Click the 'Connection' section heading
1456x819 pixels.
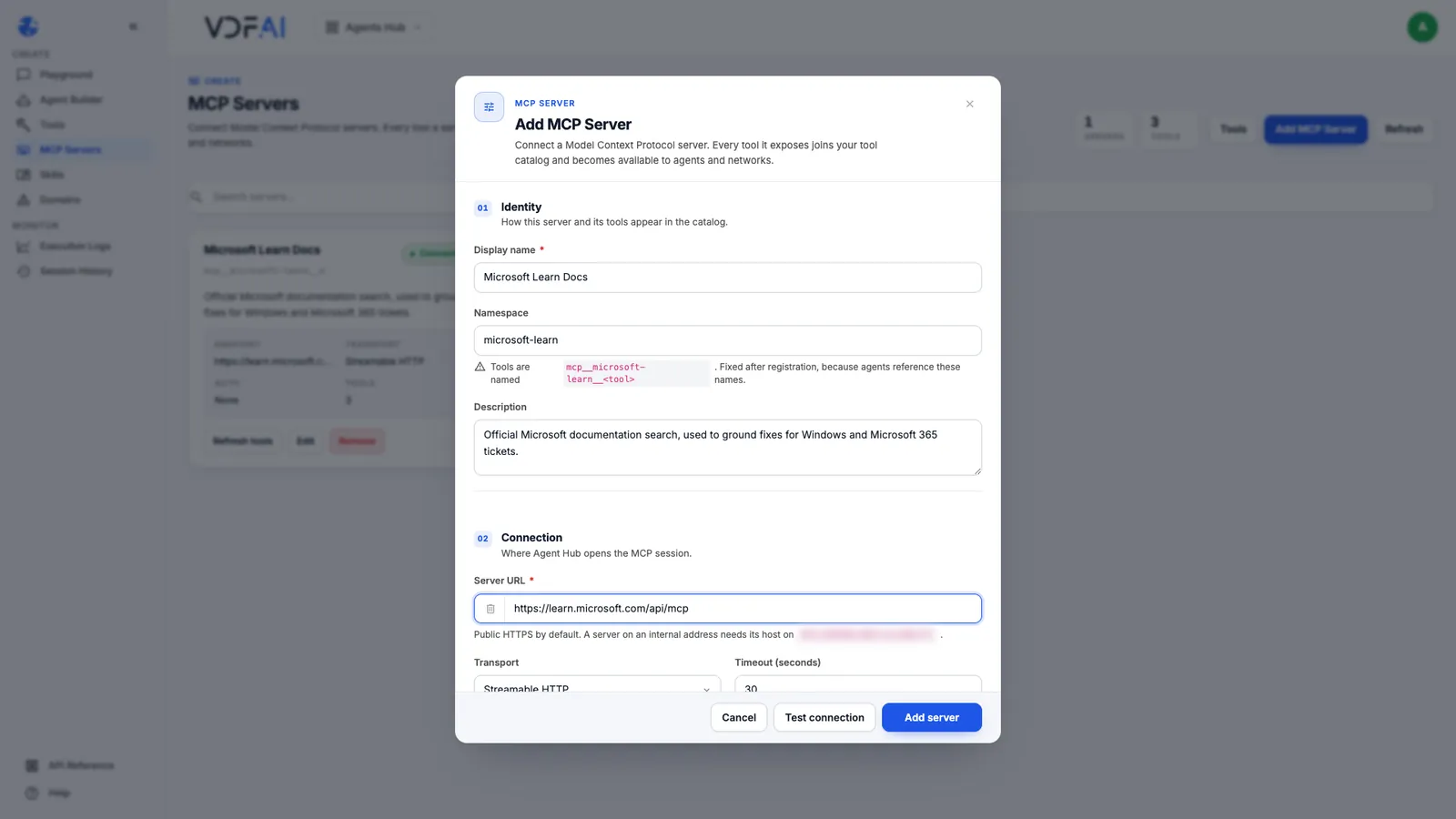(531, 538)
